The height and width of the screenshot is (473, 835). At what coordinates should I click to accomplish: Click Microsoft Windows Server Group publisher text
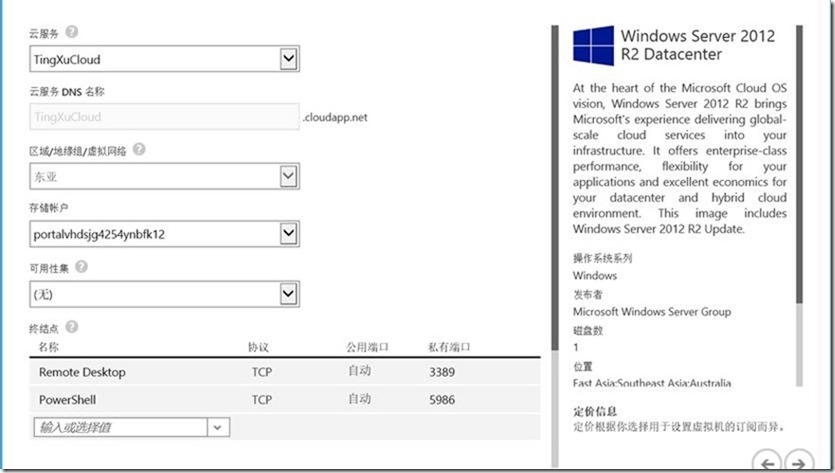tap(652, 312)
